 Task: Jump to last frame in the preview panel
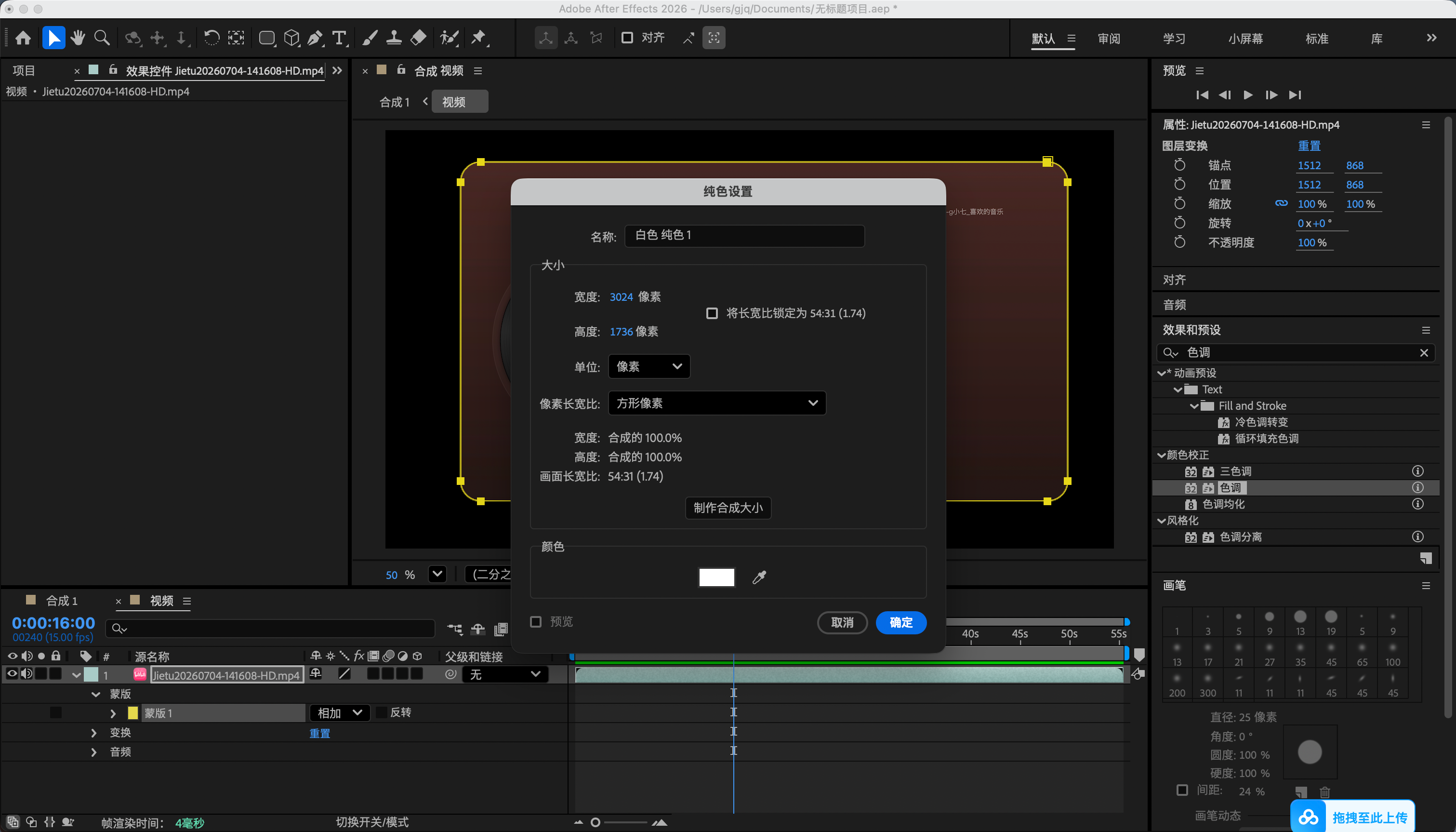tap(1295, 95)
